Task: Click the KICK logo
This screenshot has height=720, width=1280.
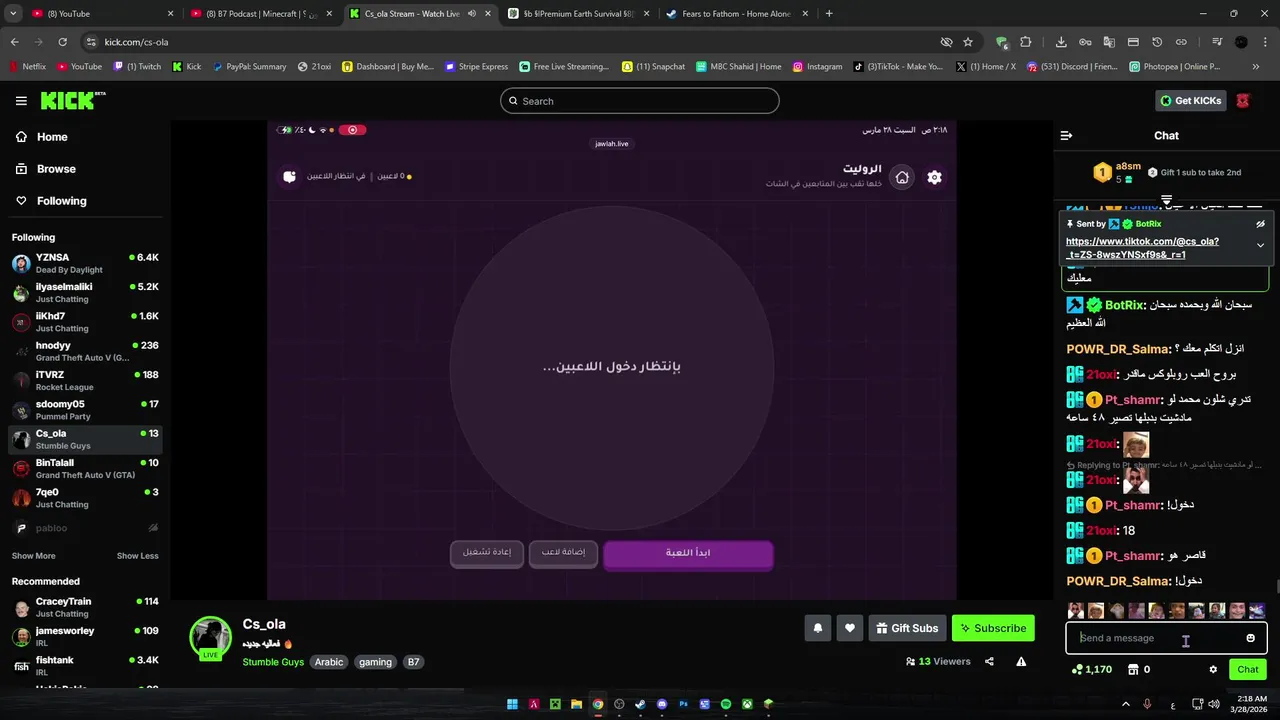Action: click(72, 101)
